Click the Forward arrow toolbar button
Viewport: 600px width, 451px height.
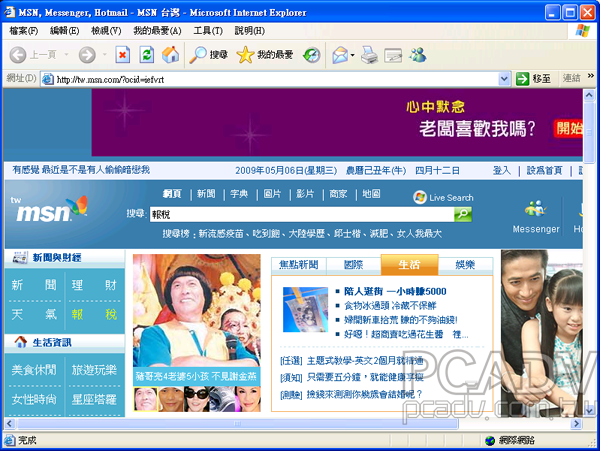[x=87, y=55]
